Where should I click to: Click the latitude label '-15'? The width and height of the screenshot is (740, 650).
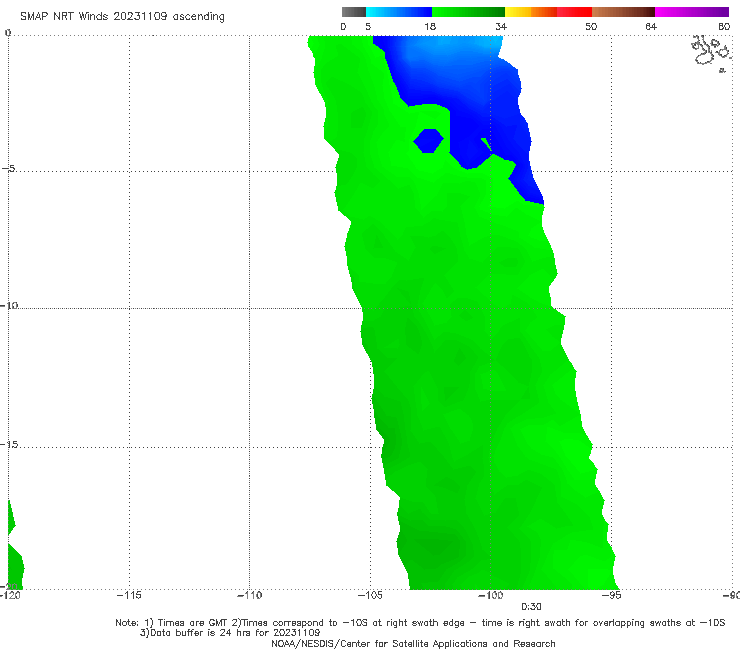click(9, 444)
